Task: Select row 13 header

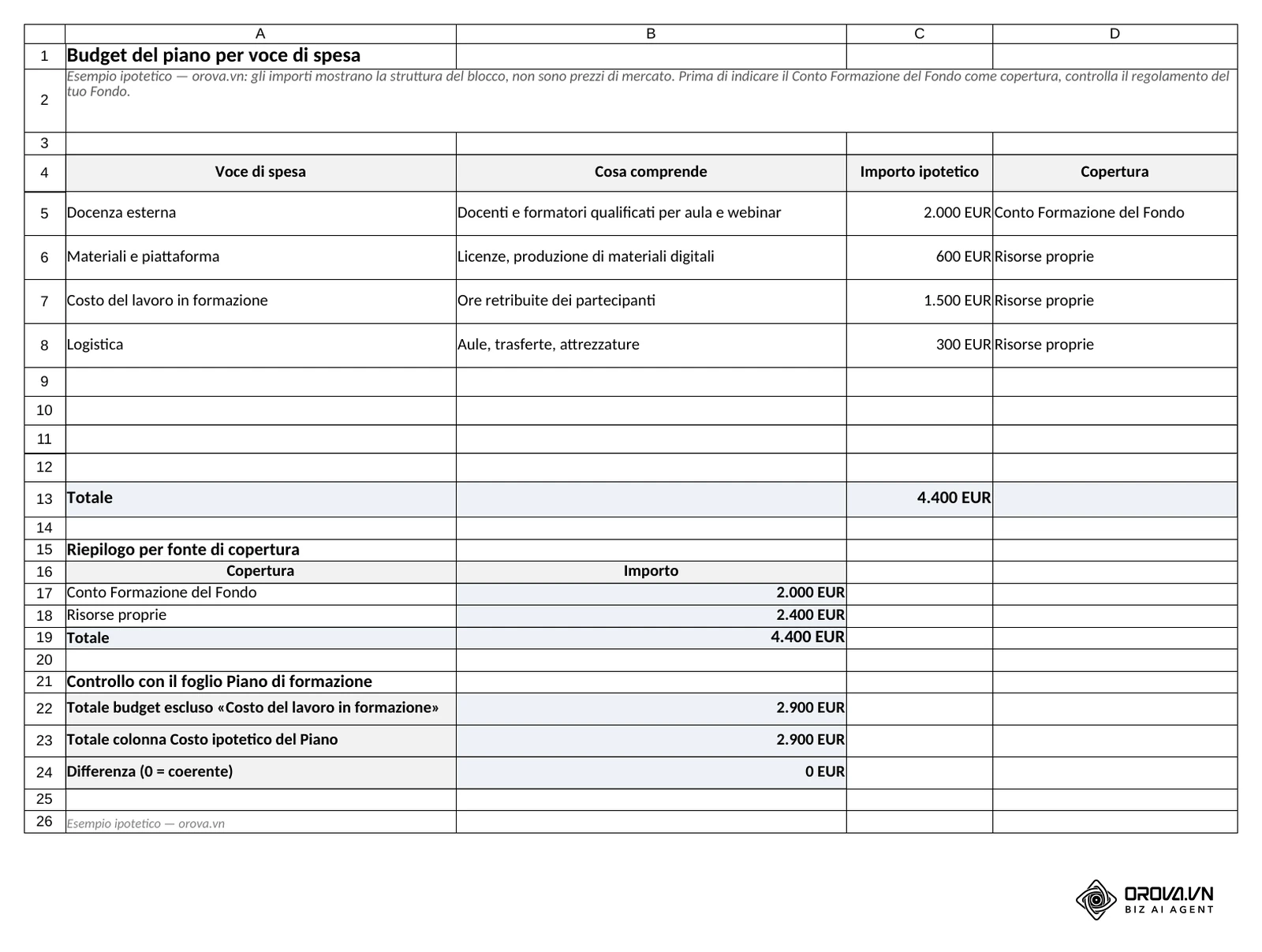Action: pos(44,498)
